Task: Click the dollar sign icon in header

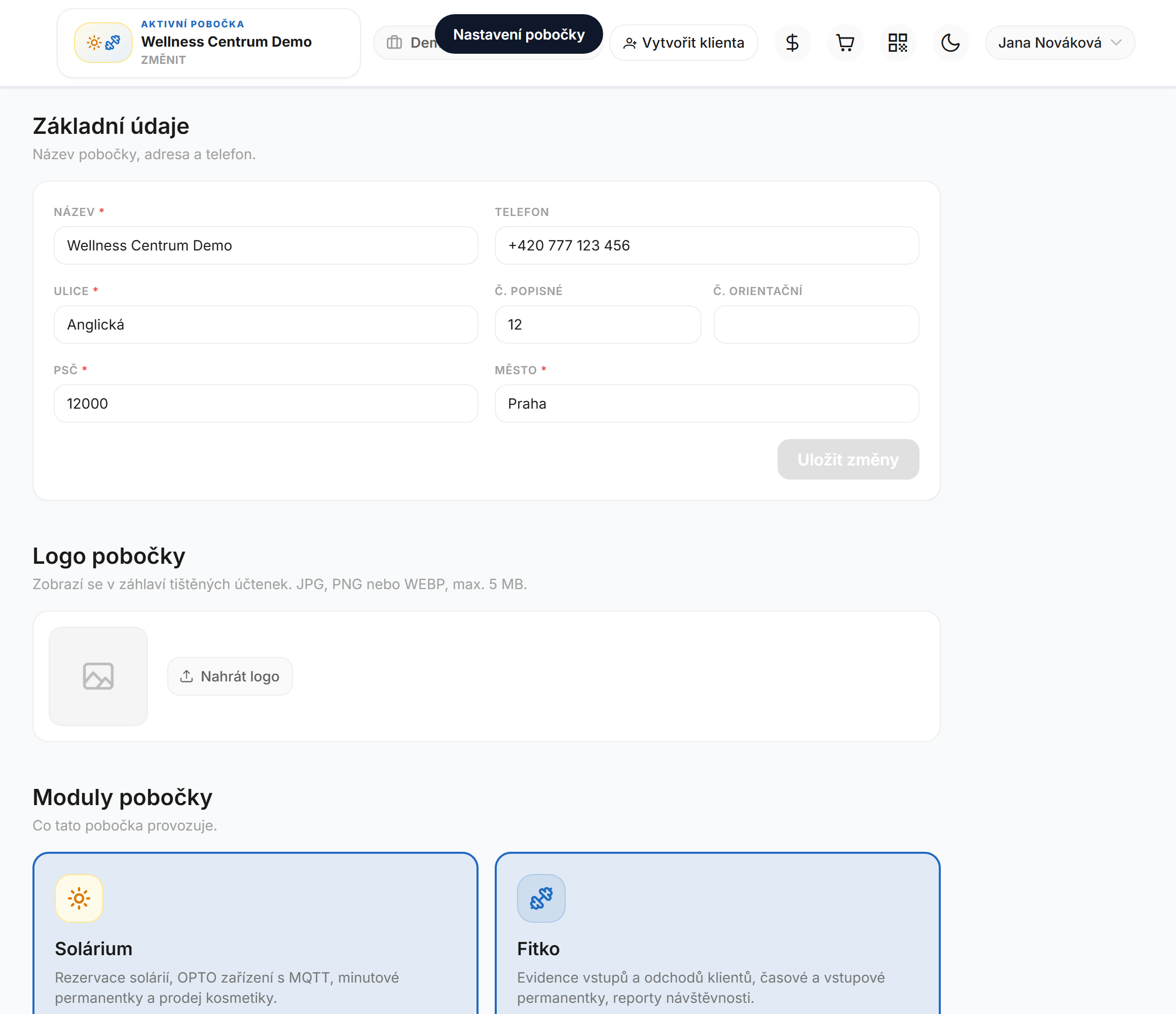Action: (x=792, y=43)
